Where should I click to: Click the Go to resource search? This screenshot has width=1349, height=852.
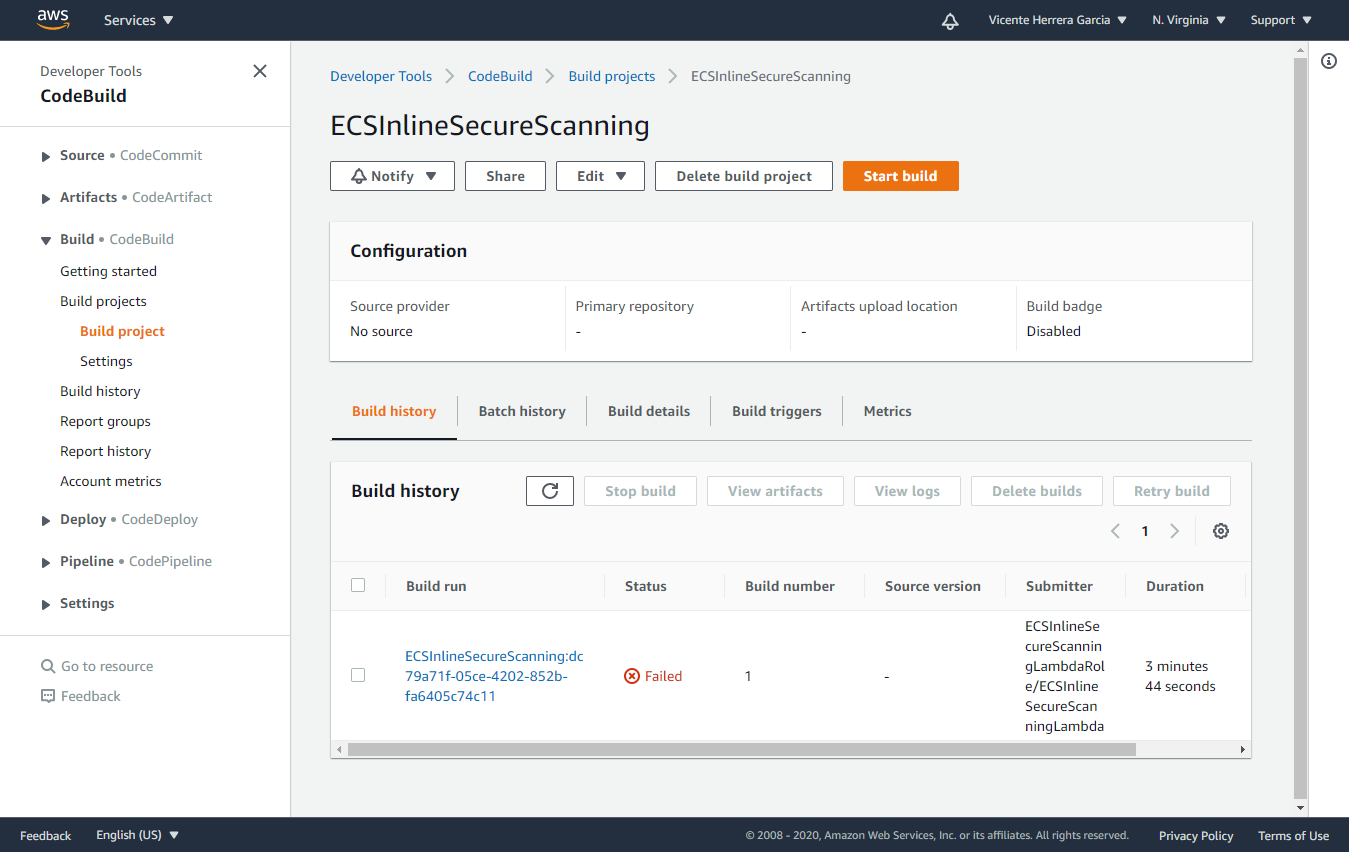pyautogui.click(x=97, y=666)
